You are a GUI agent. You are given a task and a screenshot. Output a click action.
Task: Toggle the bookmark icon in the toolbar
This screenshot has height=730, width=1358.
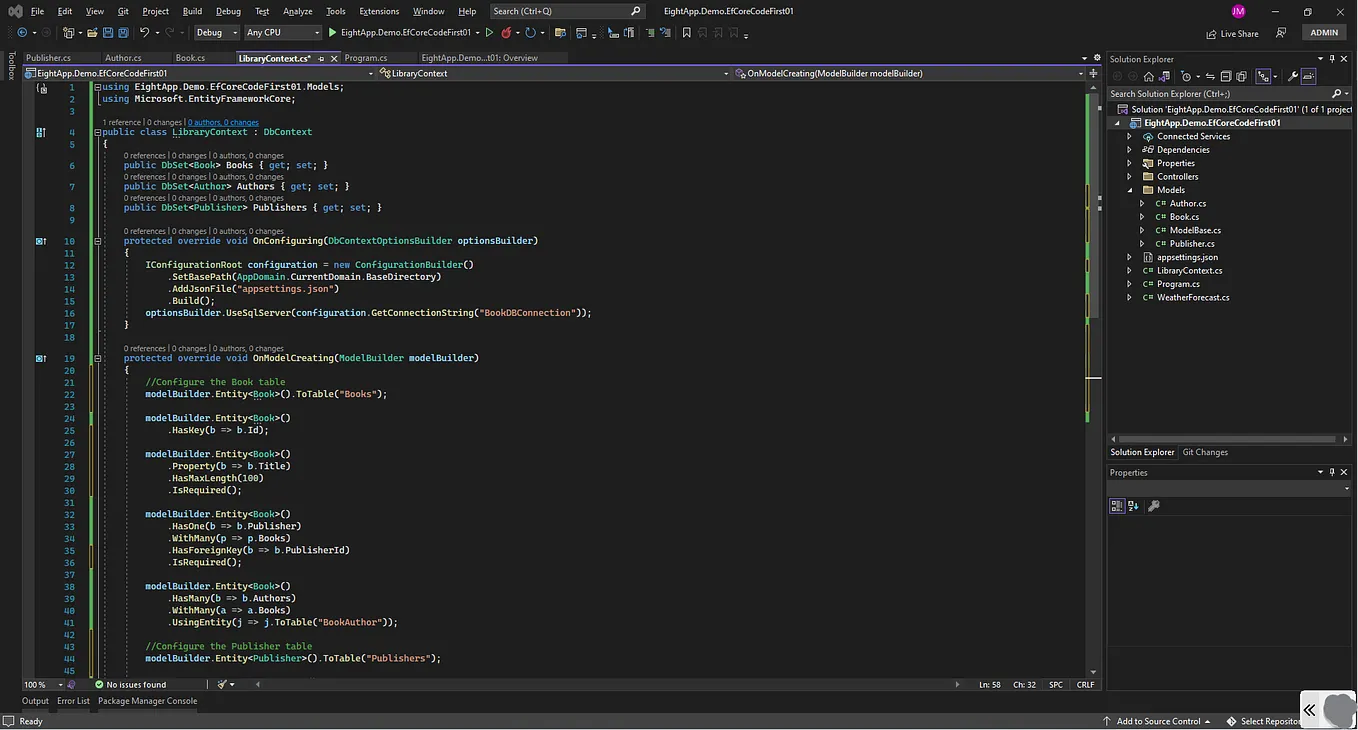686,32
